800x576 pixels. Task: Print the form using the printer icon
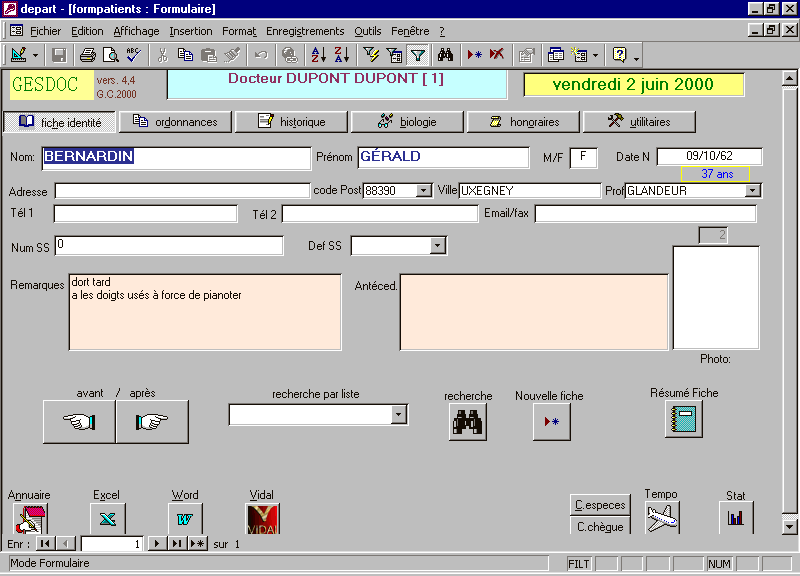(88, 55)
